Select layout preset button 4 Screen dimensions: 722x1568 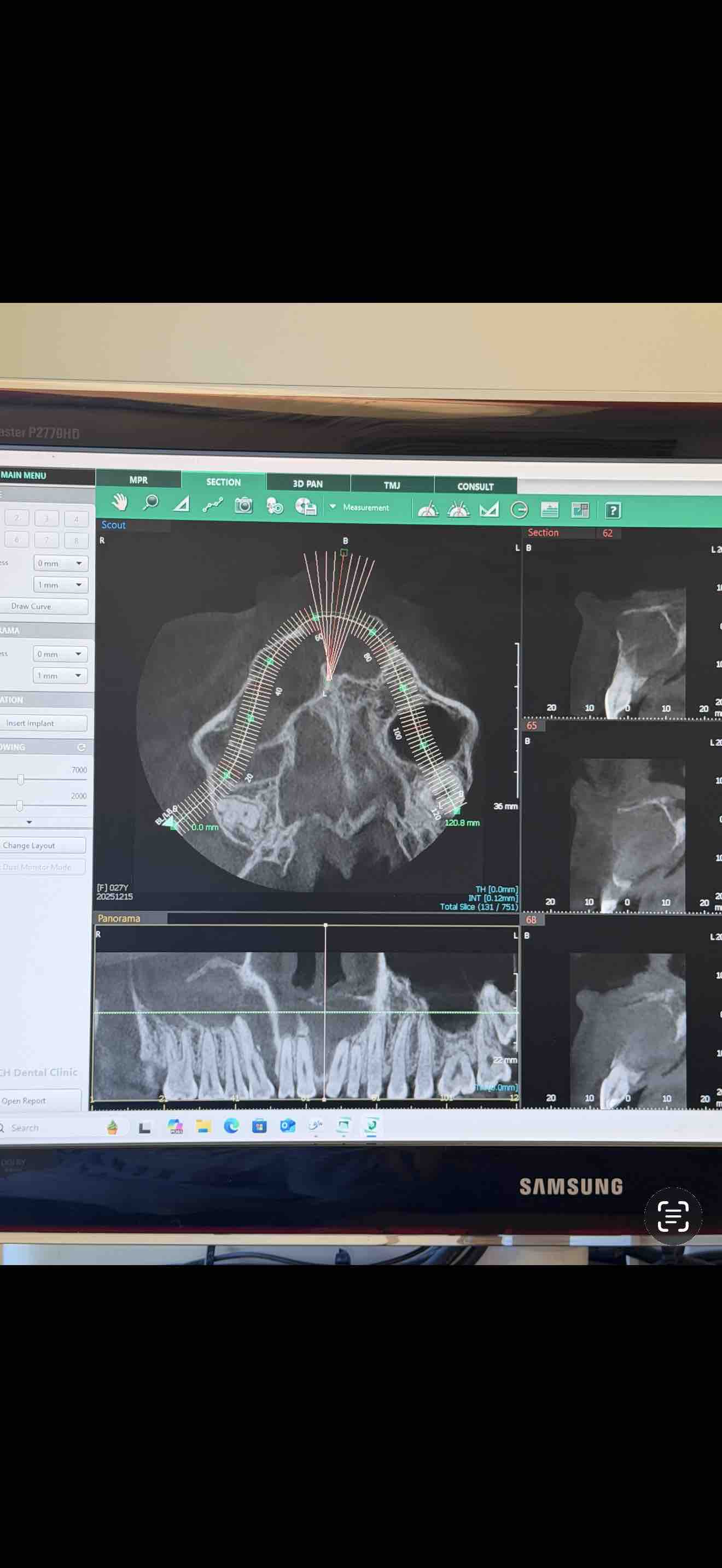[x=76, y=519]
